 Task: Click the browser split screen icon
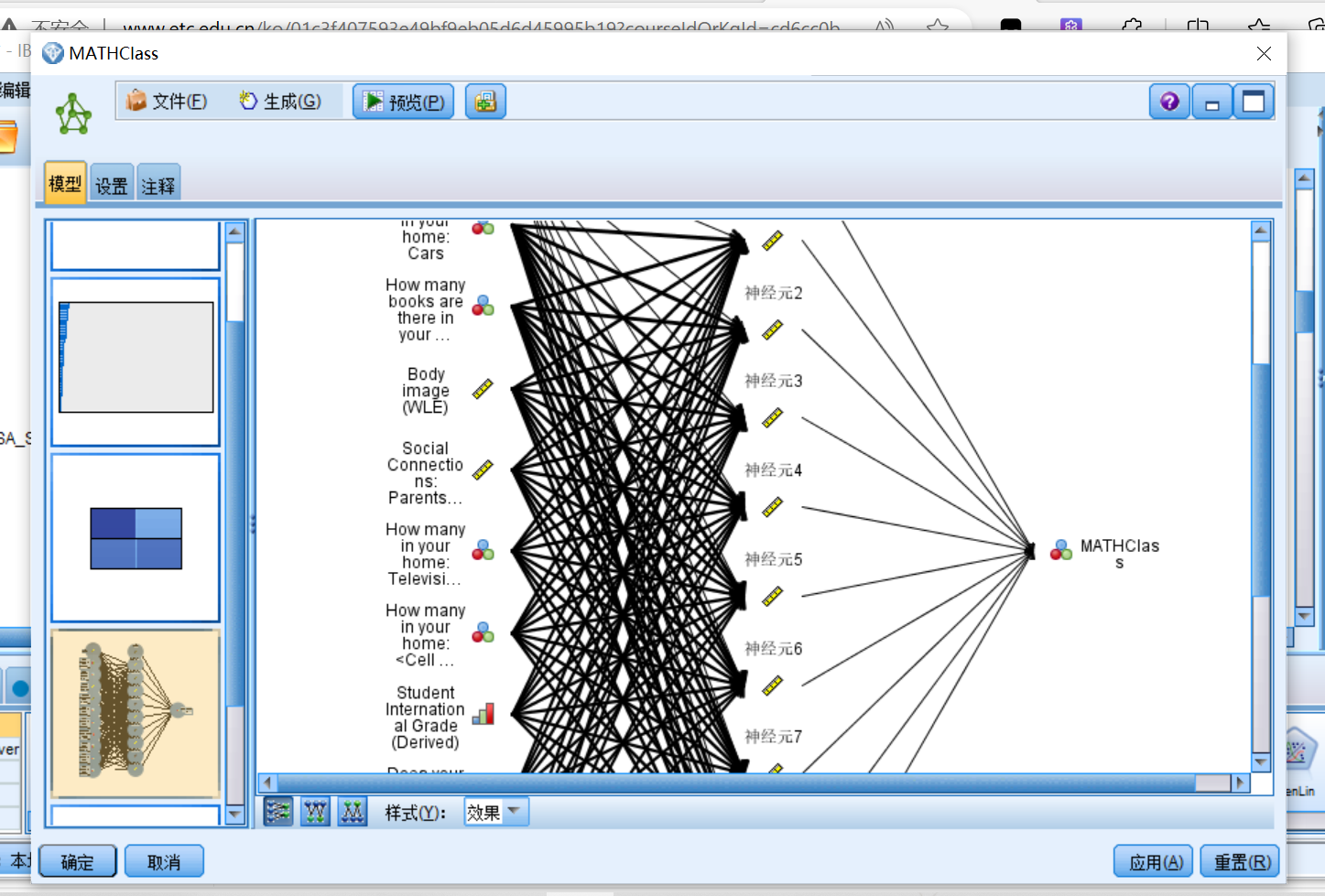tap(1197, 26)
